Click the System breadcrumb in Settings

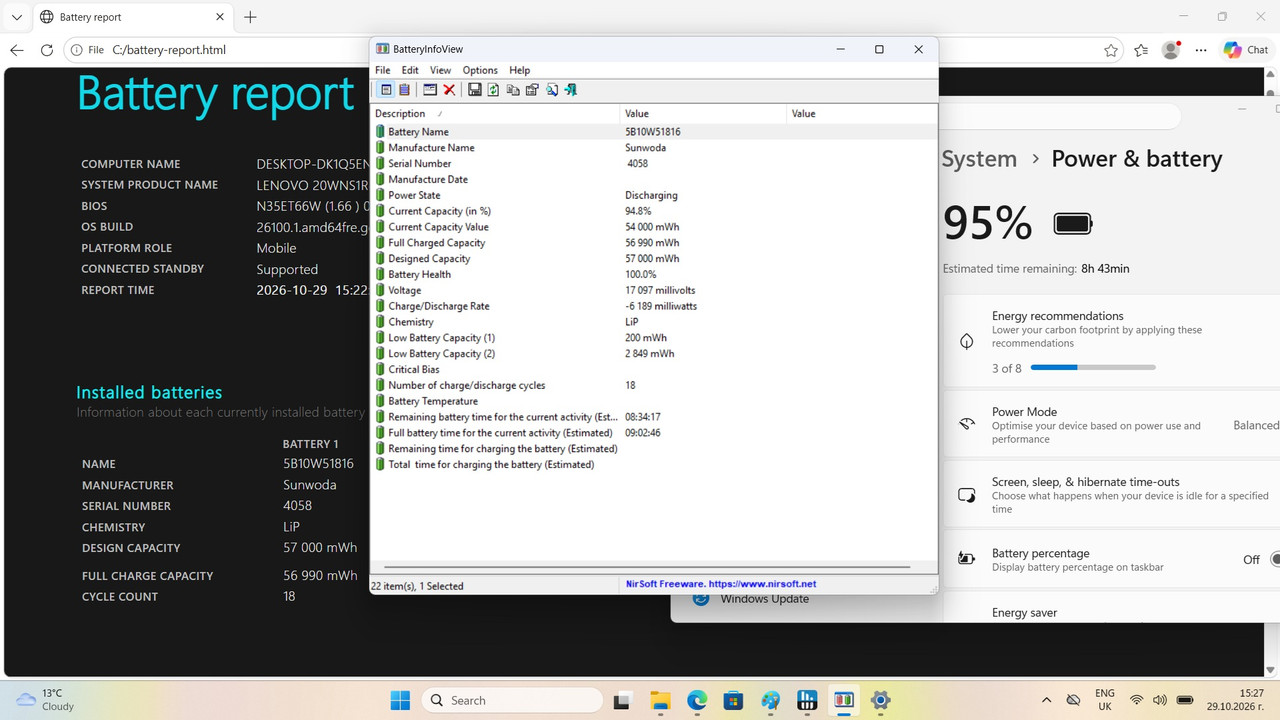[979, 159]
